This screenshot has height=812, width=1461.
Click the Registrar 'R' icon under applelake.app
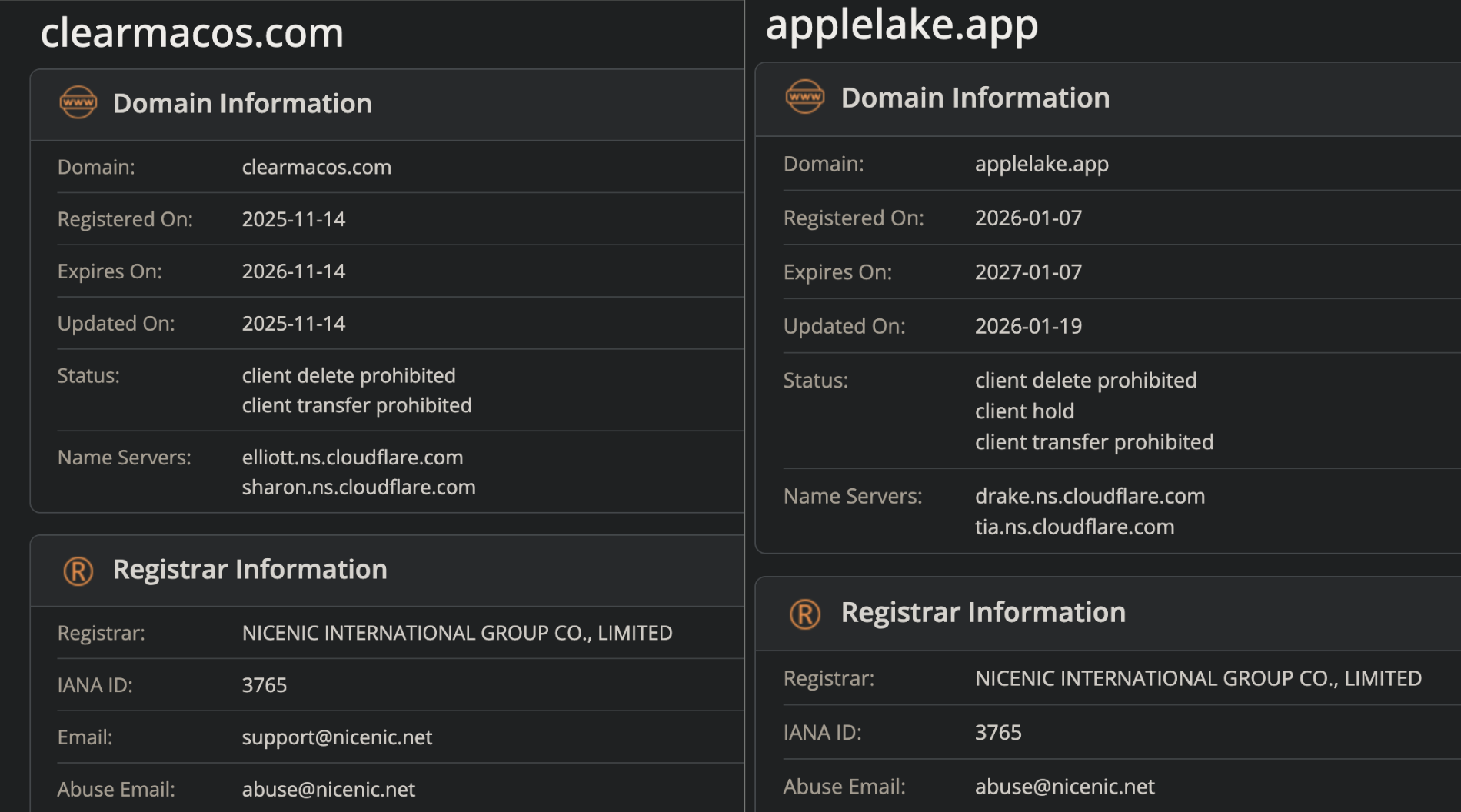point(804,614)
